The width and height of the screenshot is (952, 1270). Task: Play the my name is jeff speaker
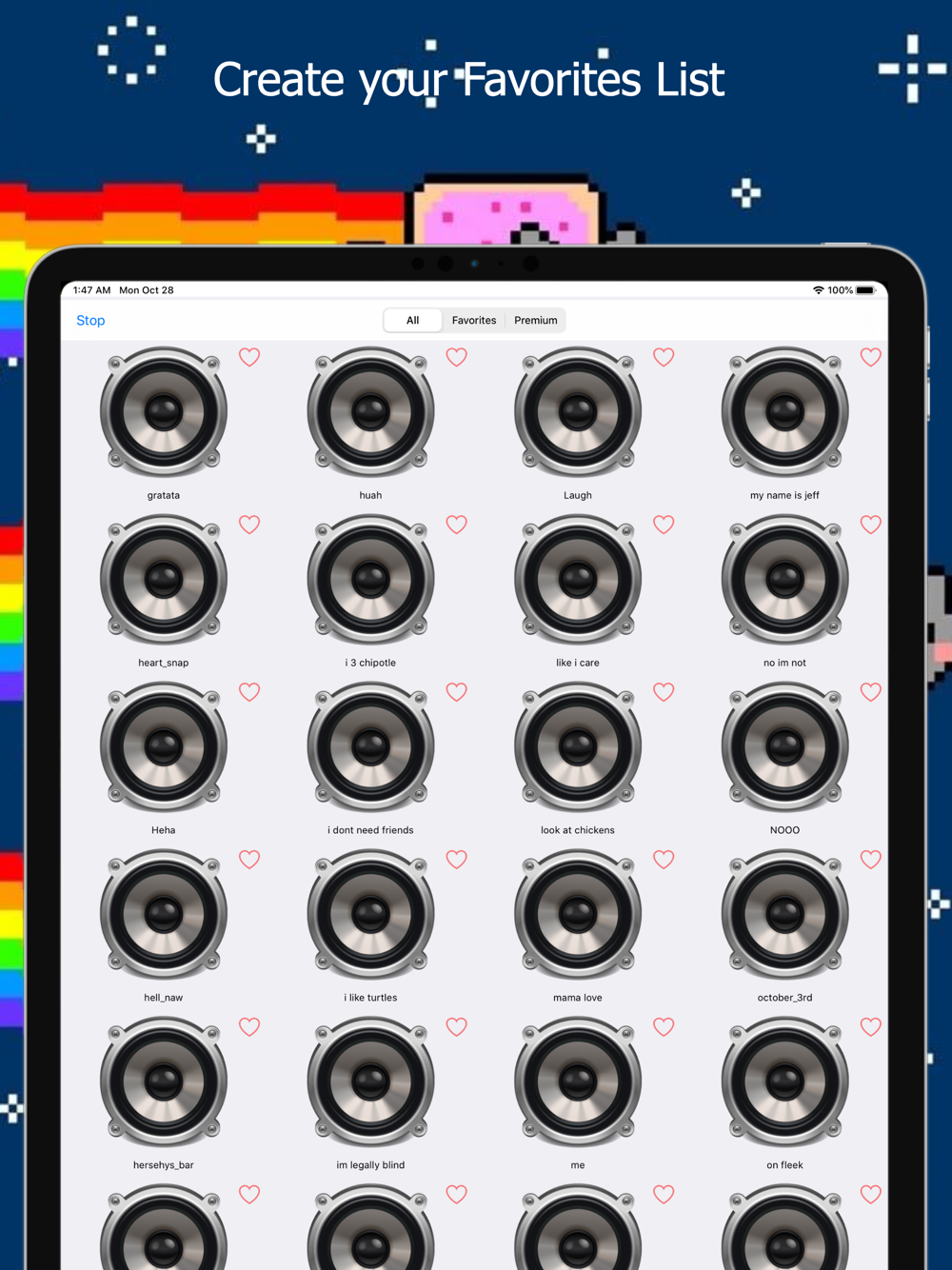pyautogui.click(x=784, y=412)
